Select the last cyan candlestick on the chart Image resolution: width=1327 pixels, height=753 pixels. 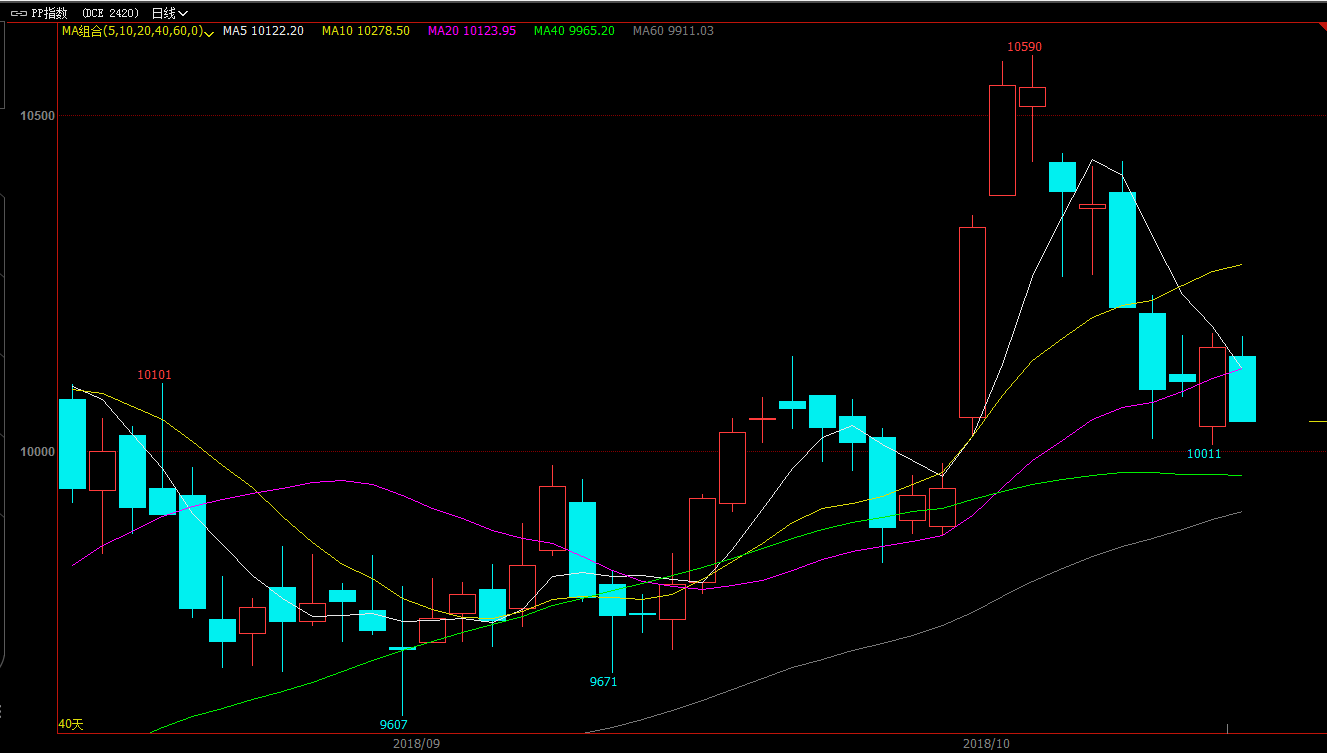tap(1242, 389)
